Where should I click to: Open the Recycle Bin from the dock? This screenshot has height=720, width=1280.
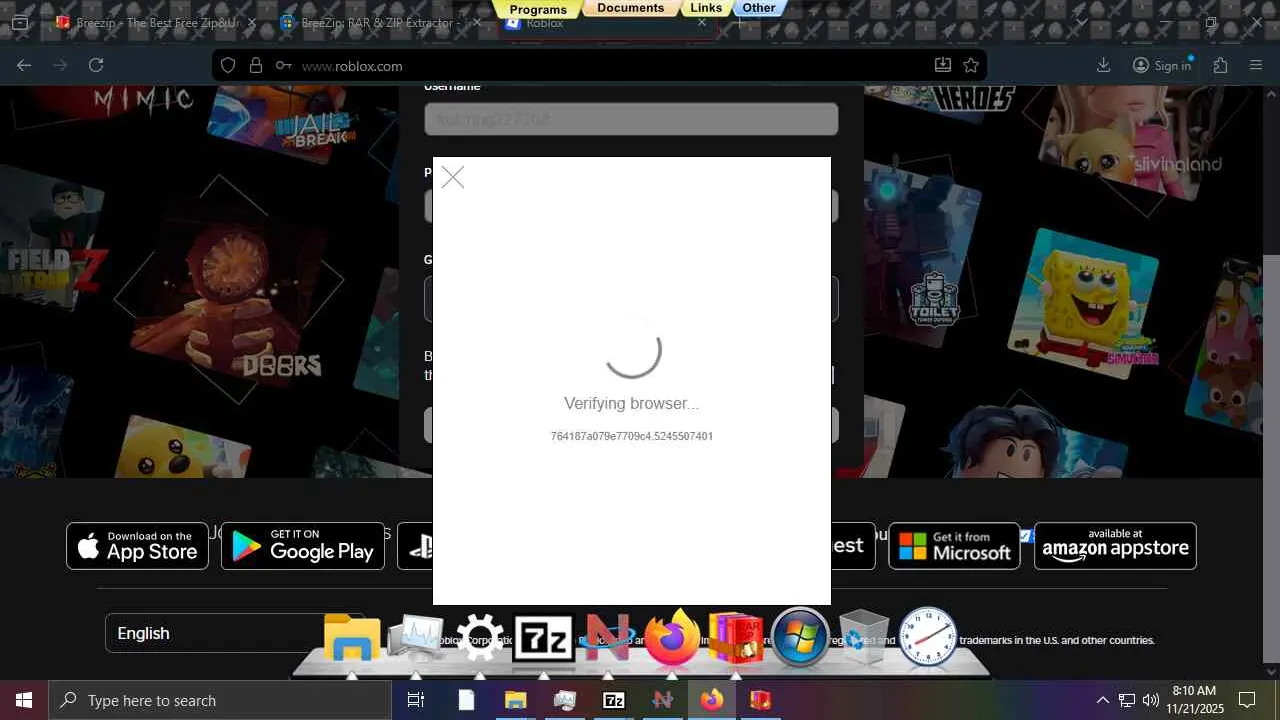point(863,638)
